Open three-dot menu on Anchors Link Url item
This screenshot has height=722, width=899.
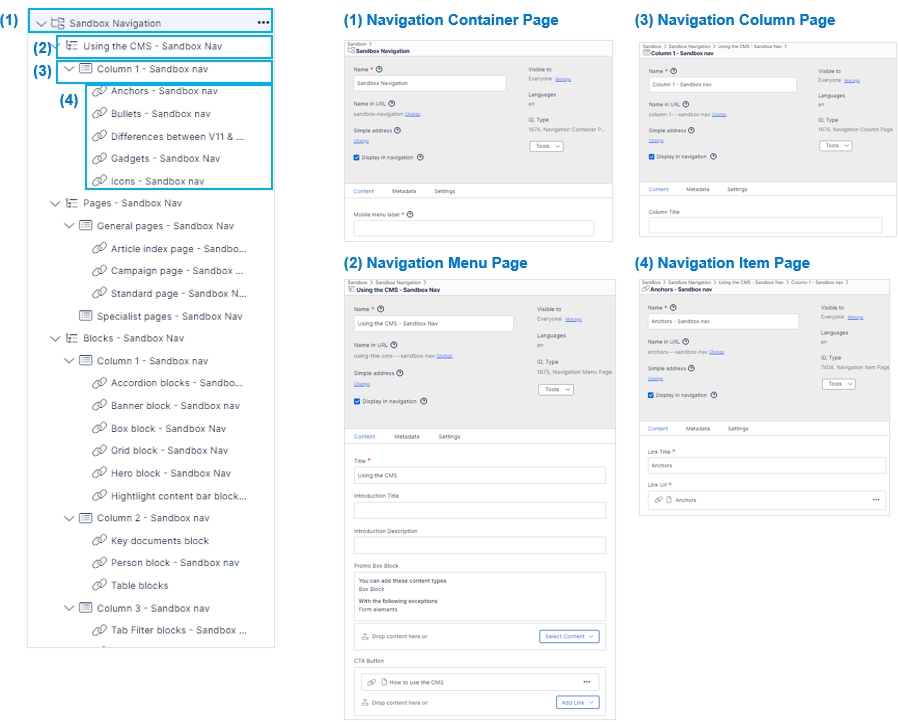click(875, 499)
